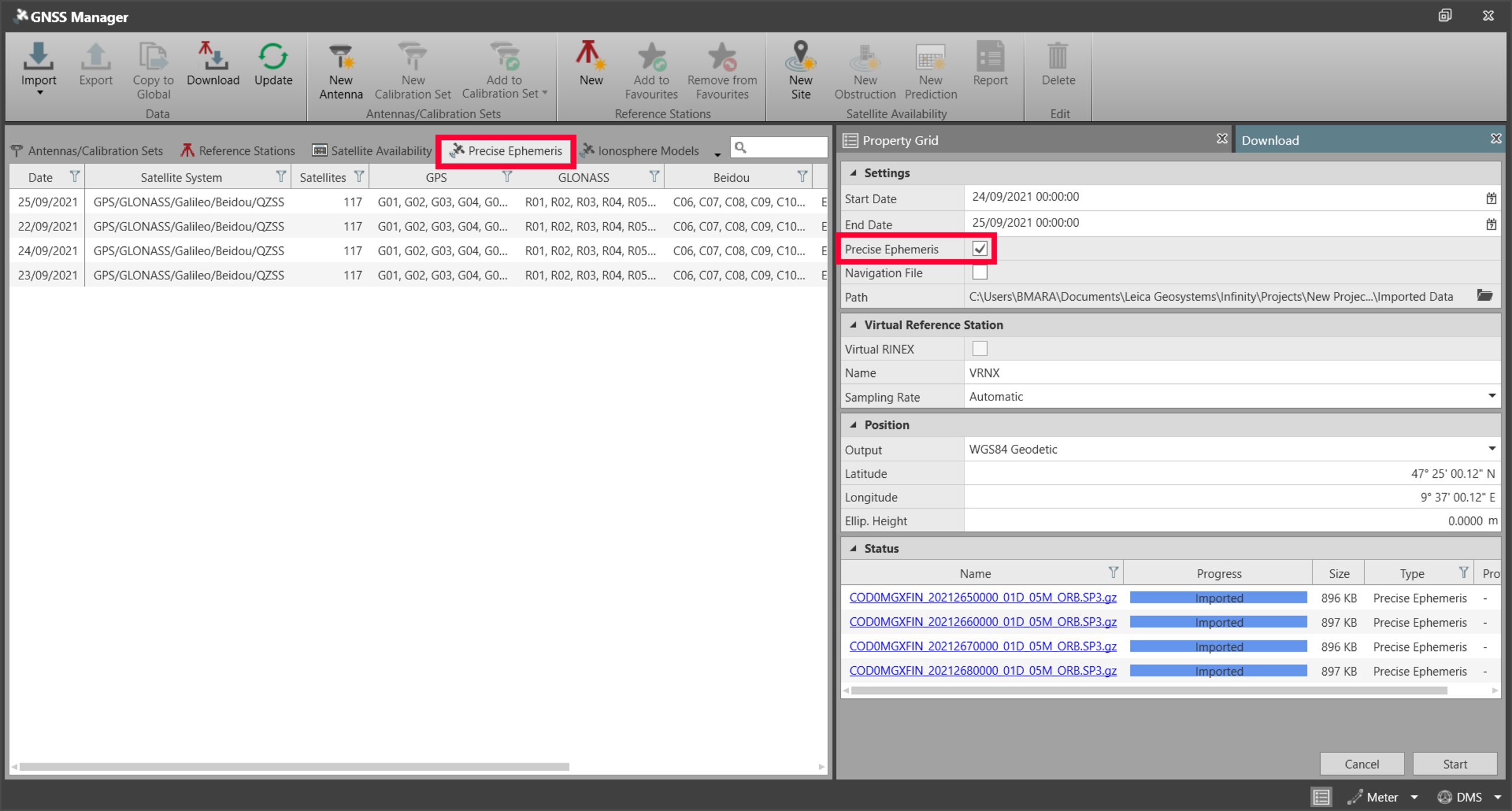This screenshot has width=1512, height=811.
Task: Open tab overflow dropdown arrow
Action: pos(717,155)
